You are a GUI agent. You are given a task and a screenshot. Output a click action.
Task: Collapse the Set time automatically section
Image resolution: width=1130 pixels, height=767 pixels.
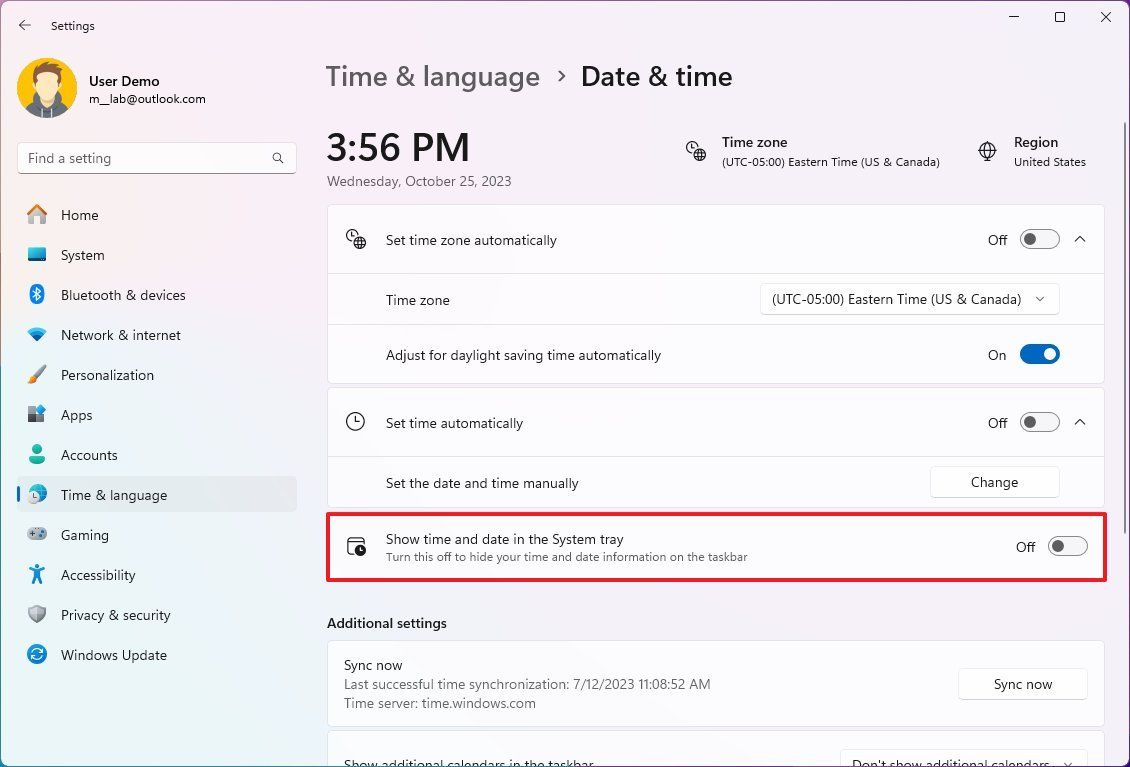pos(1080,422)
